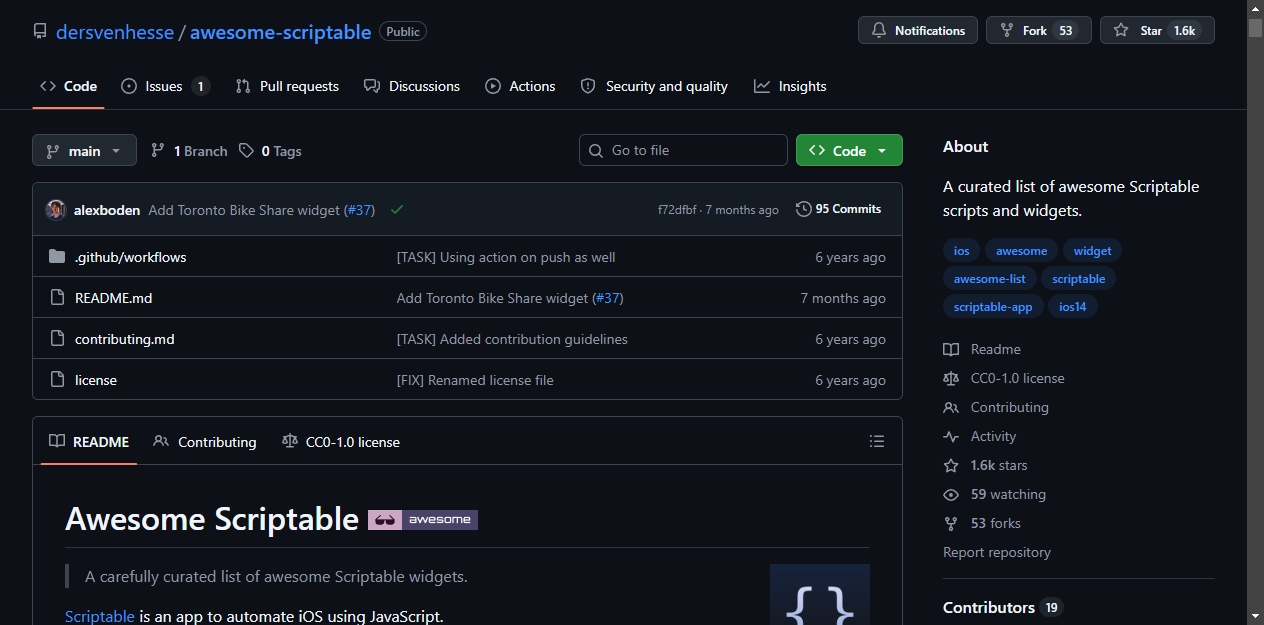Screen dimensions: 1264x625
Task: Click the widget topic tag
Action: [x=1093, y=251]
